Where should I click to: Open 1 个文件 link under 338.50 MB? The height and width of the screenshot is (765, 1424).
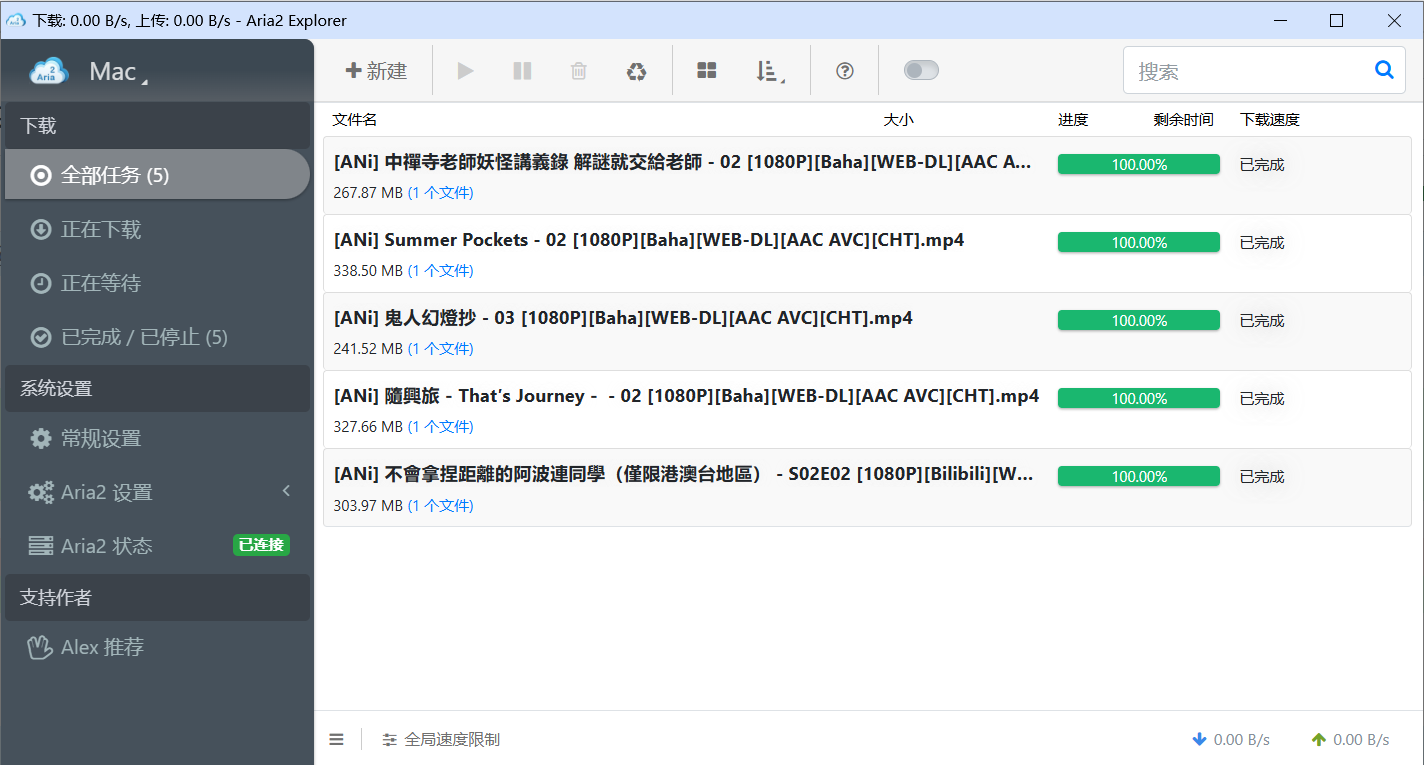click(x=441, y=271)
